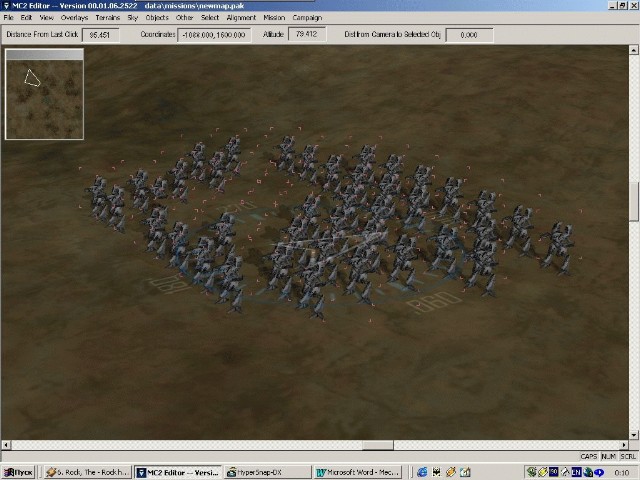Click the NUM status bar indicator
Viewport: 640px width, 480px height.
click(x=609, y=456)
